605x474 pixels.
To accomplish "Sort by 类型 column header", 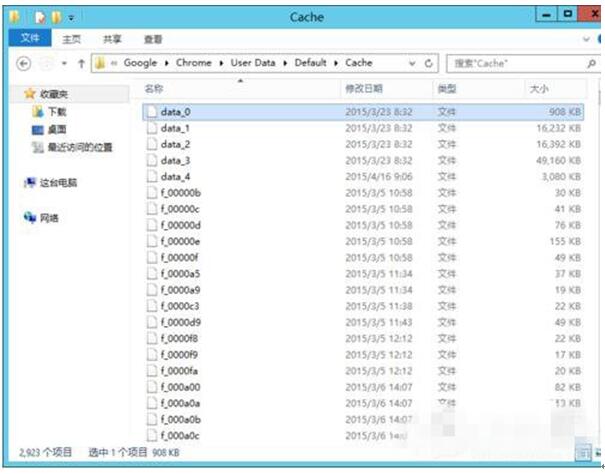I will coord(446,89).
